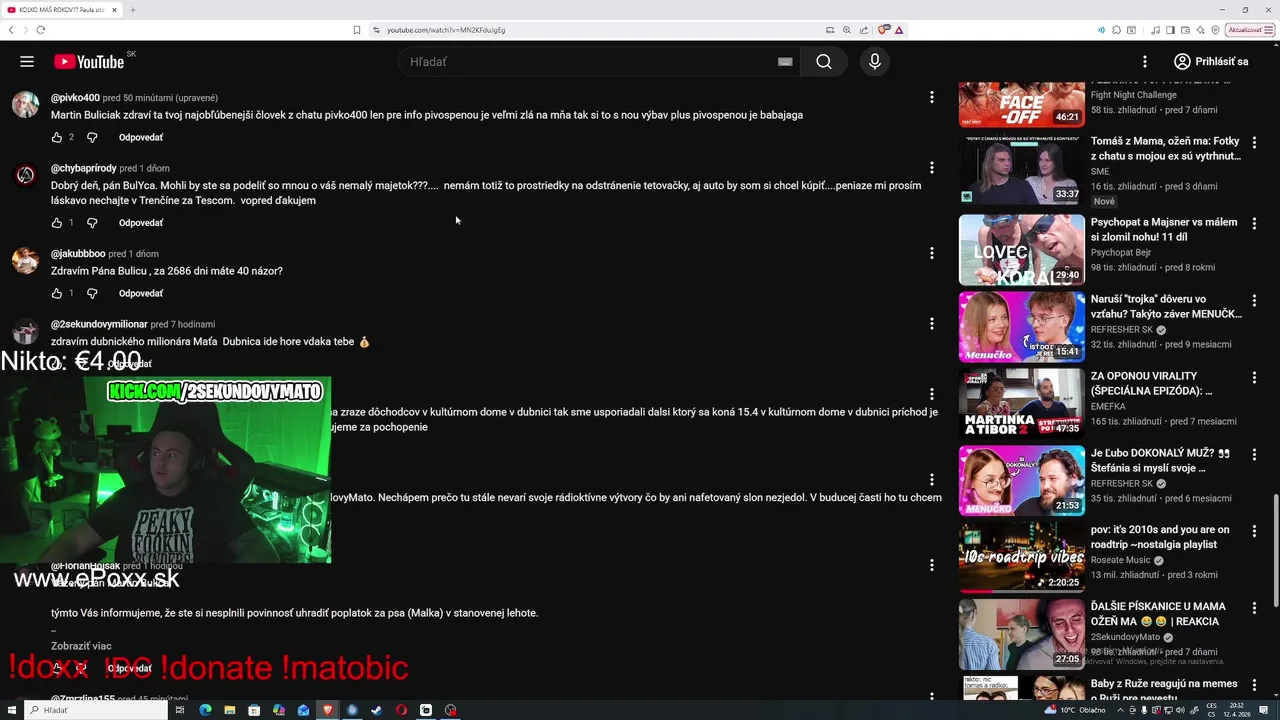Click the @pivko400 profile avatar
Image resolution: width=1280 pixels, height=720 pixels.
(25, 104)
